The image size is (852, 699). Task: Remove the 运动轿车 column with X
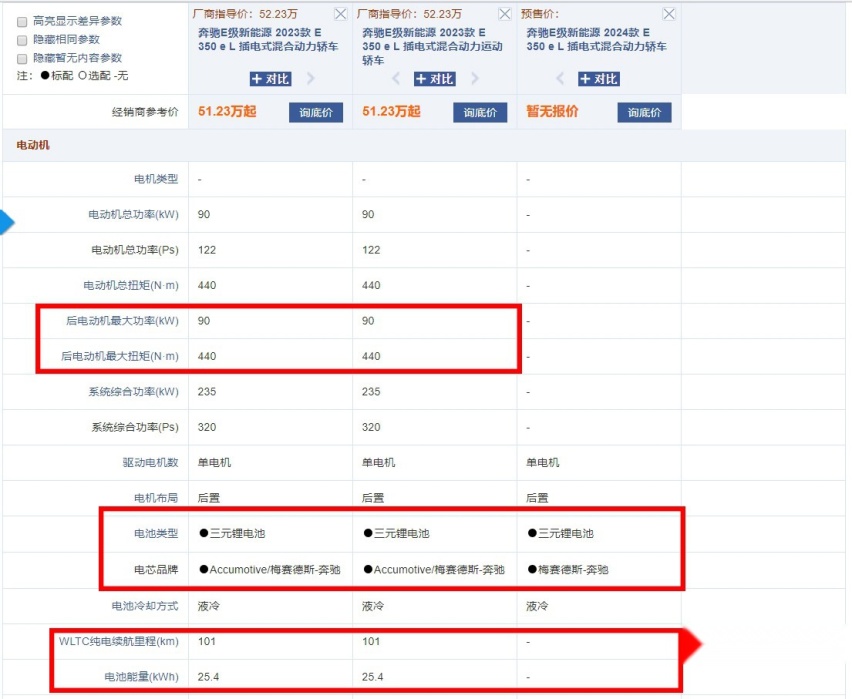point(505,14)
